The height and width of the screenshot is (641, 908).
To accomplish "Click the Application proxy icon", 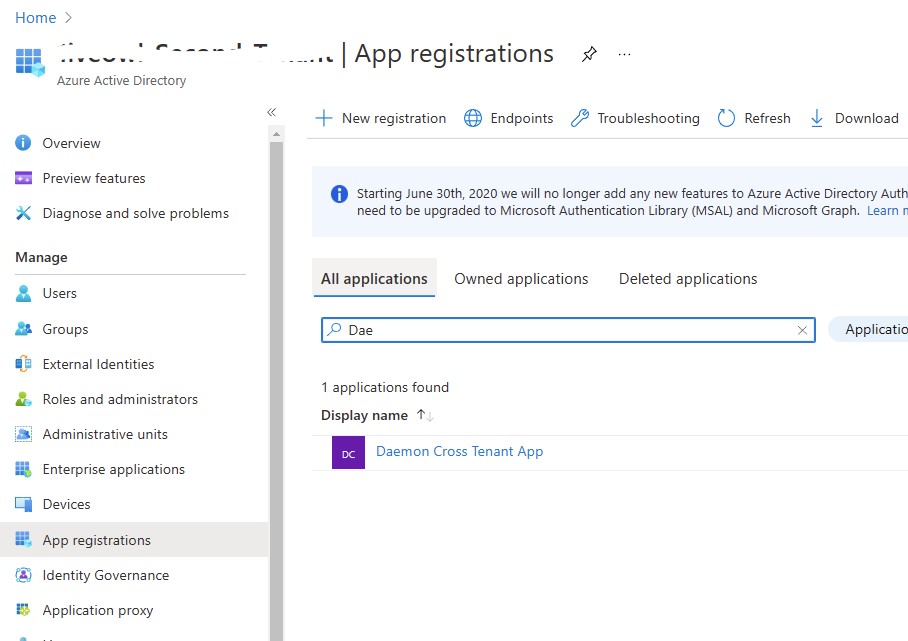I will [23, 610].
